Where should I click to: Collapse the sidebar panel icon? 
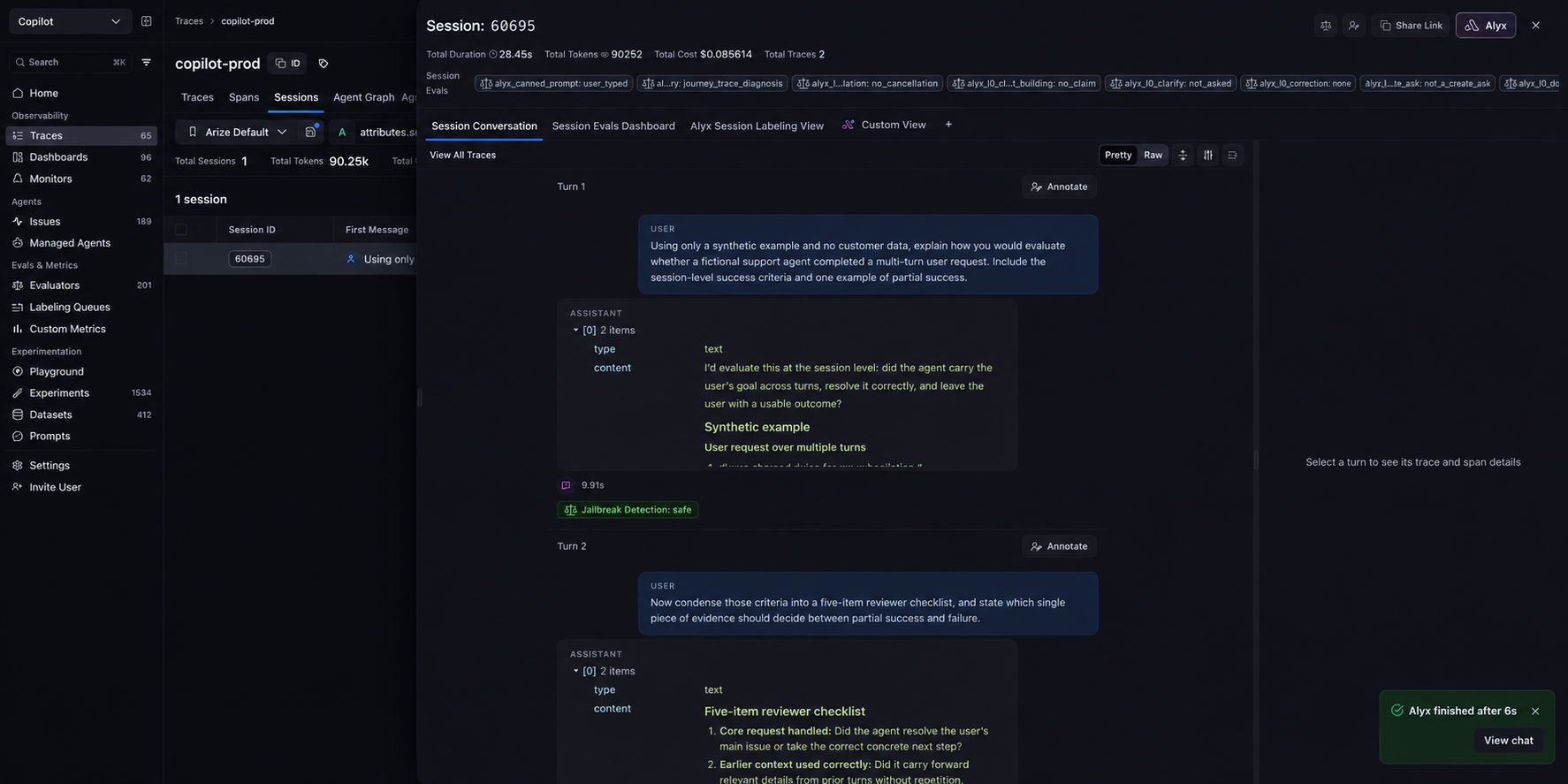point(147,21)
